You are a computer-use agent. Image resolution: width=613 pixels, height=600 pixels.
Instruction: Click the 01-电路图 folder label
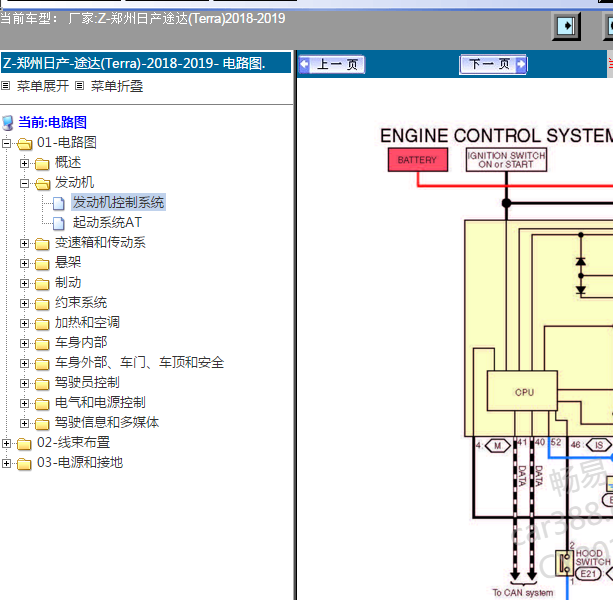coord(66,142)
